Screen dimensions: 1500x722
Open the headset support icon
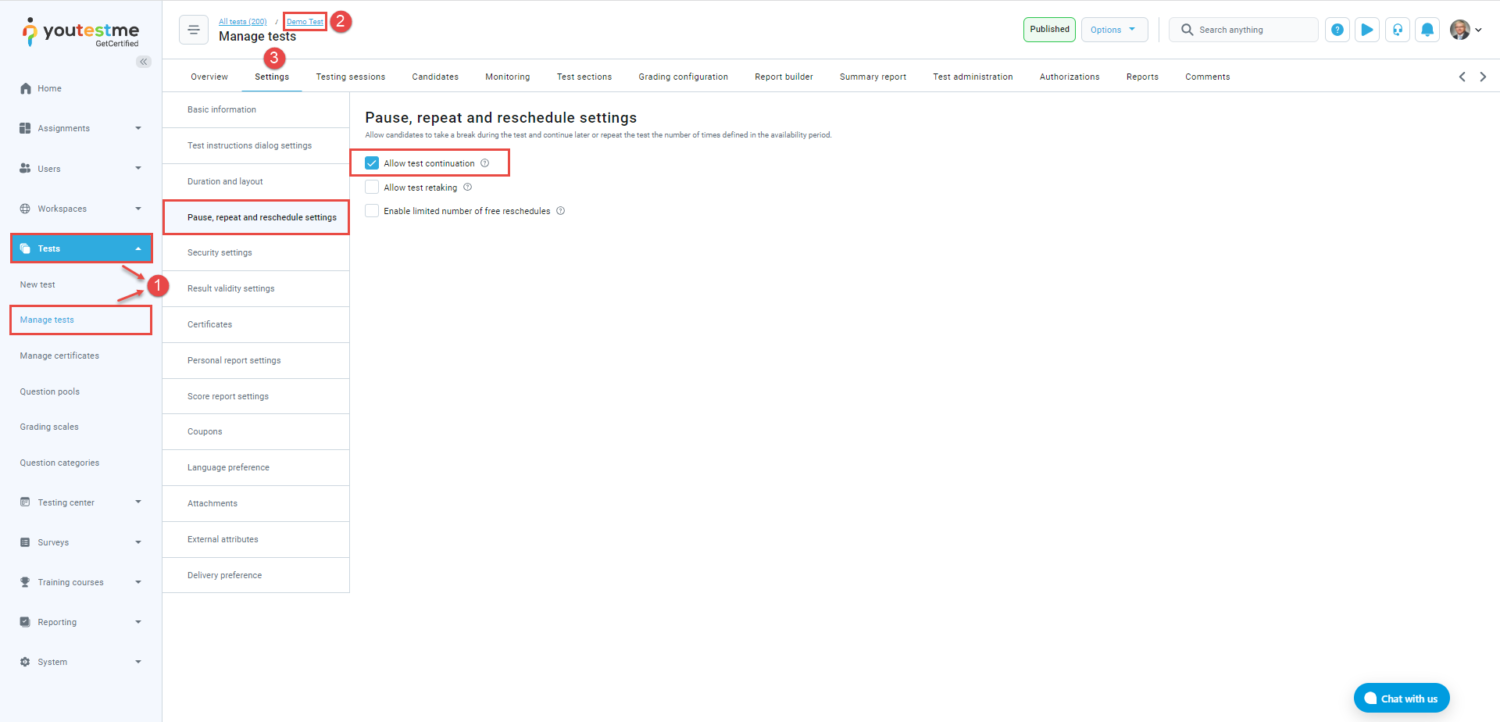click(1397, 30)
